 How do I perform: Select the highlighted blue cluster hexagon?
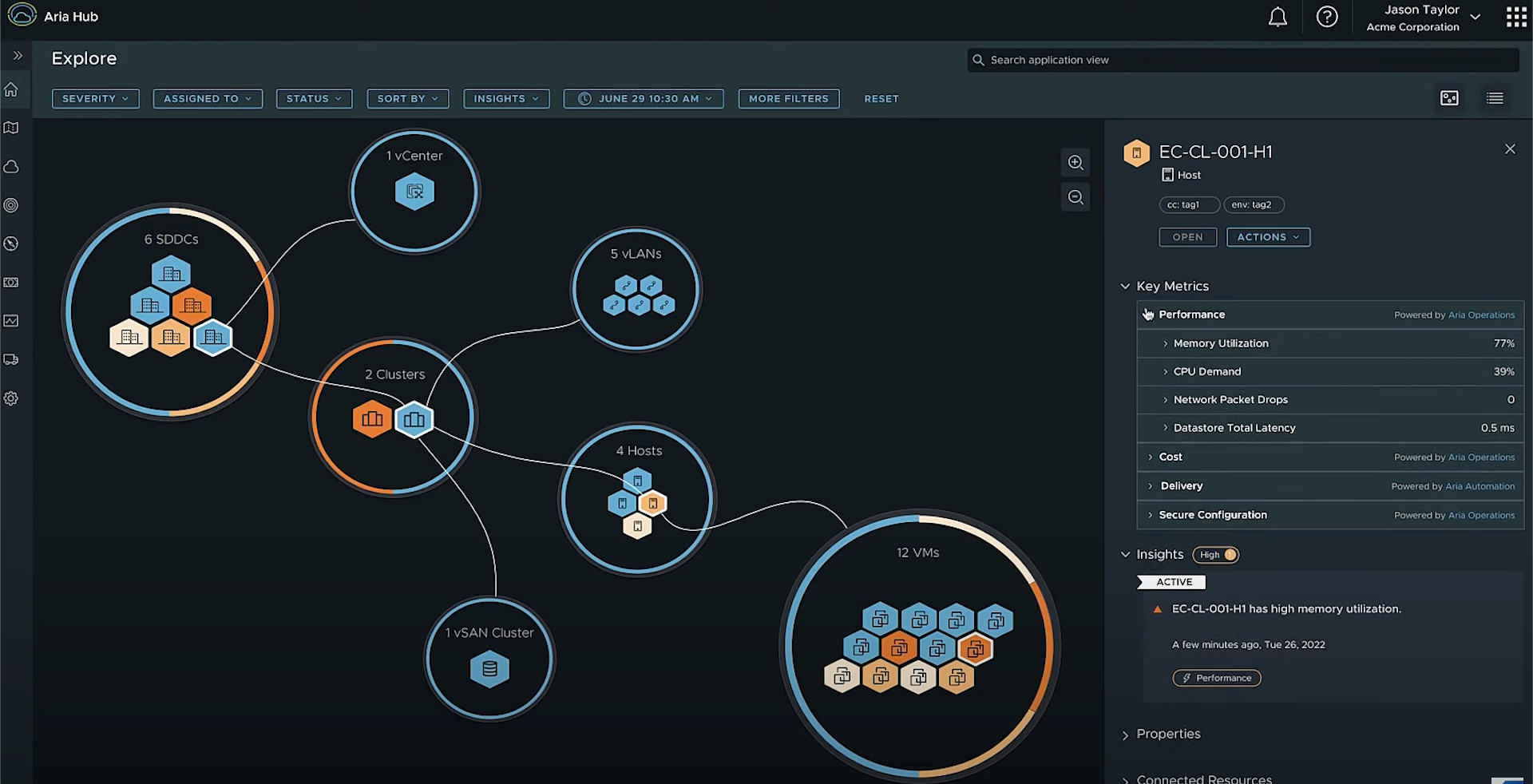coord(414,419)
